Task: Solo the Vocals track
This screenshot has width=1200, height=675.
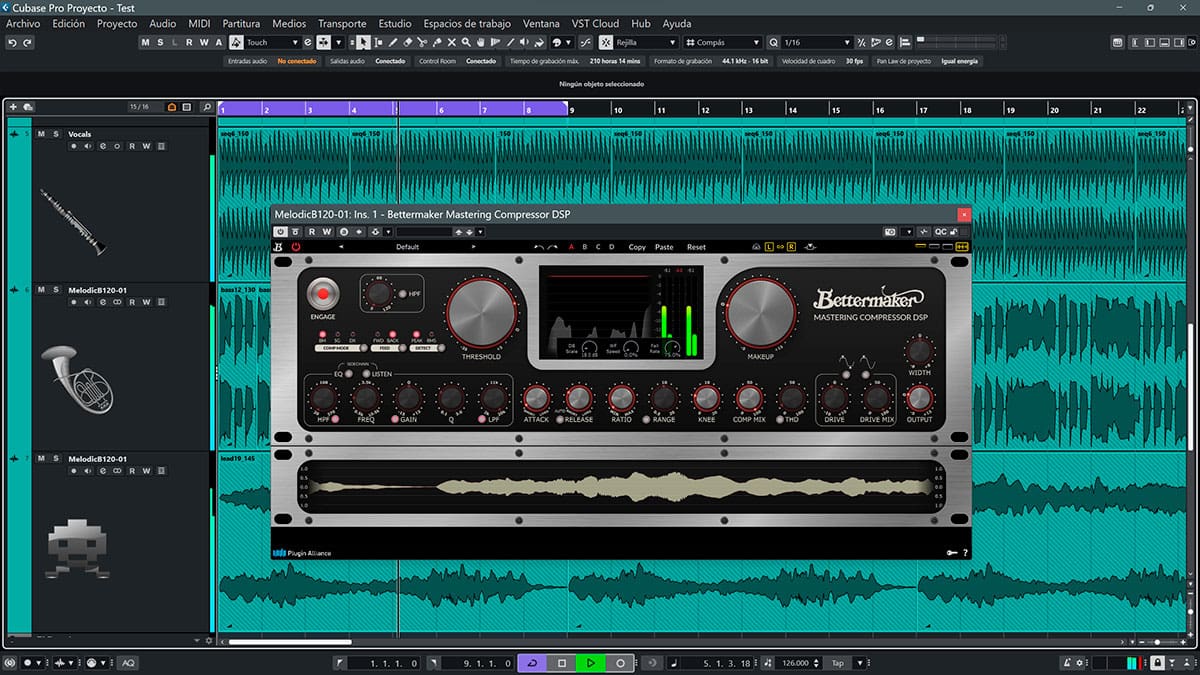Action: coord(56,134)
